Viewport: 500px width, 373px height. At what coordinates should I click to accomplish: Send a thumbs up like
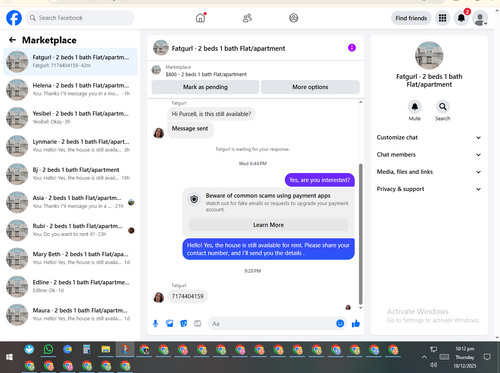tap(356, 323)
